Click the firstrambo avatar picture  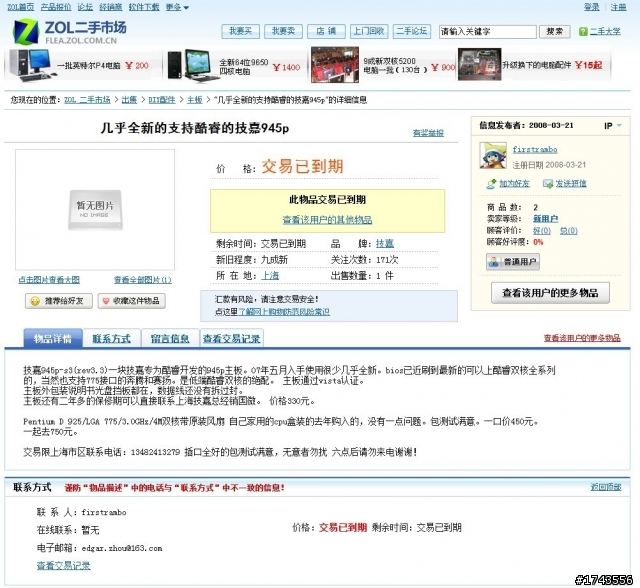pyautogui.click(x=493, y=155)
